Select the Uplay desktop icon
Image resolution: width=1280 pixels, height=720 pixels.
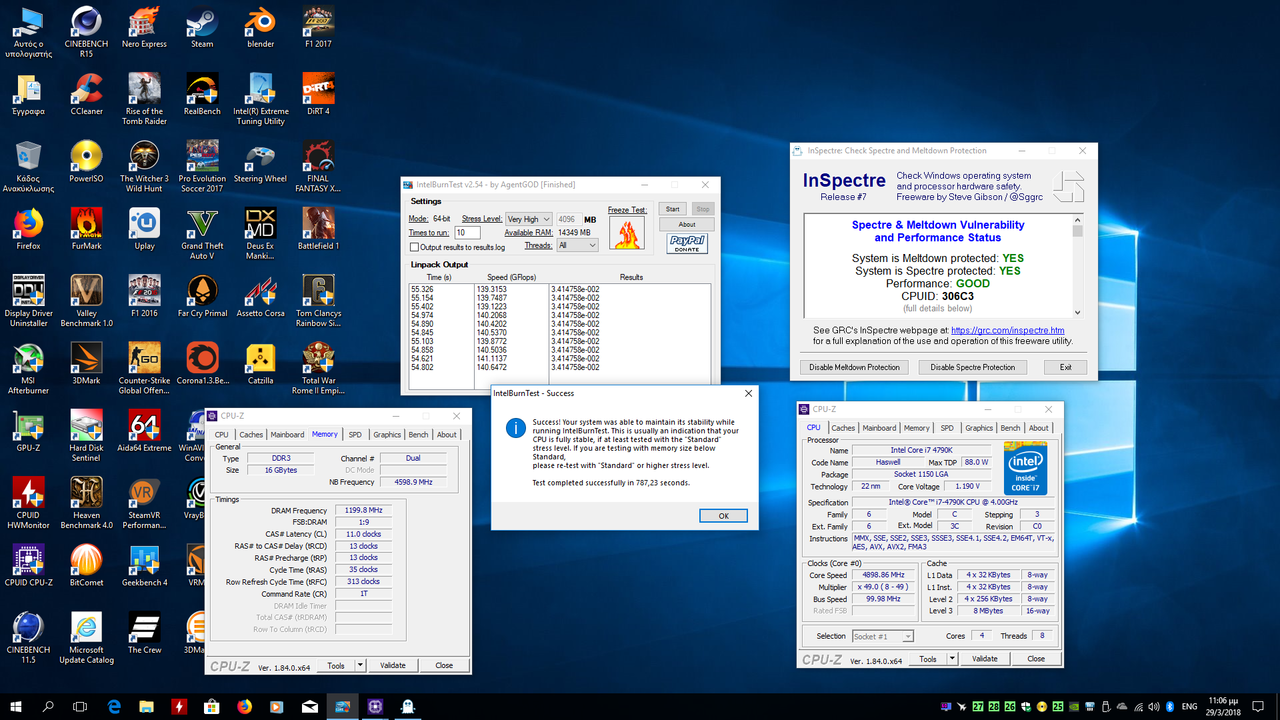coord(144,228)
